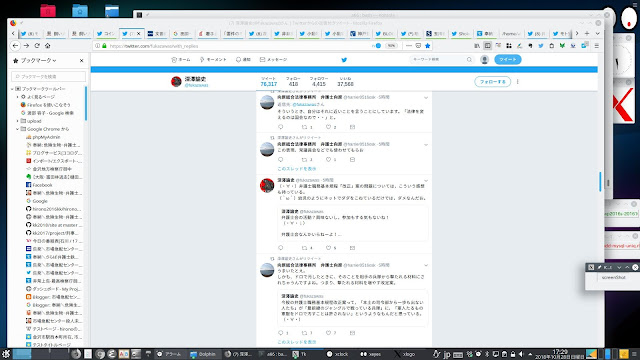Click the Twitter bird logo in the header

point(344,60)
